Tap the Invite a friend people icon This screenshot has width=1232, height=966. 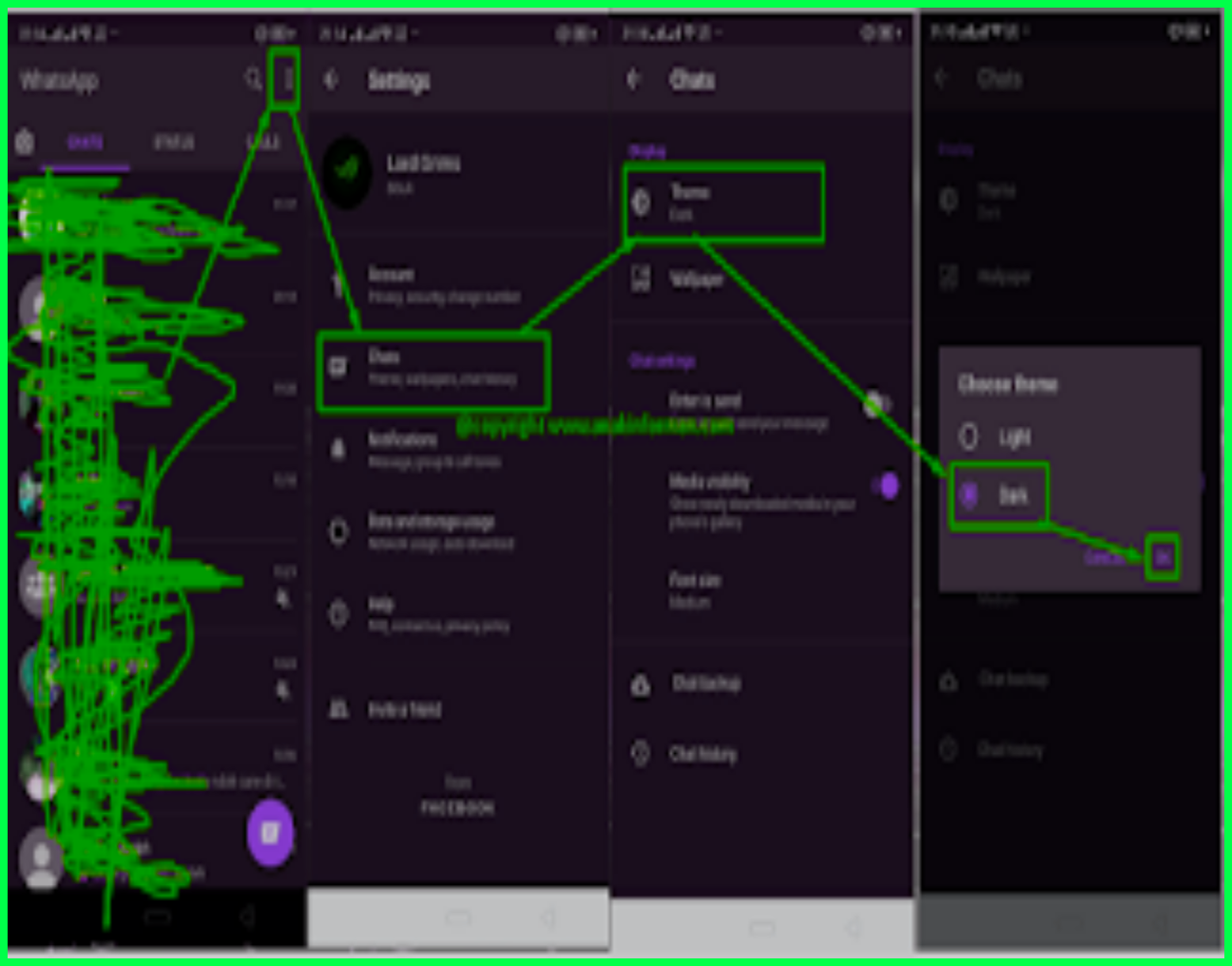click(337, 708)
